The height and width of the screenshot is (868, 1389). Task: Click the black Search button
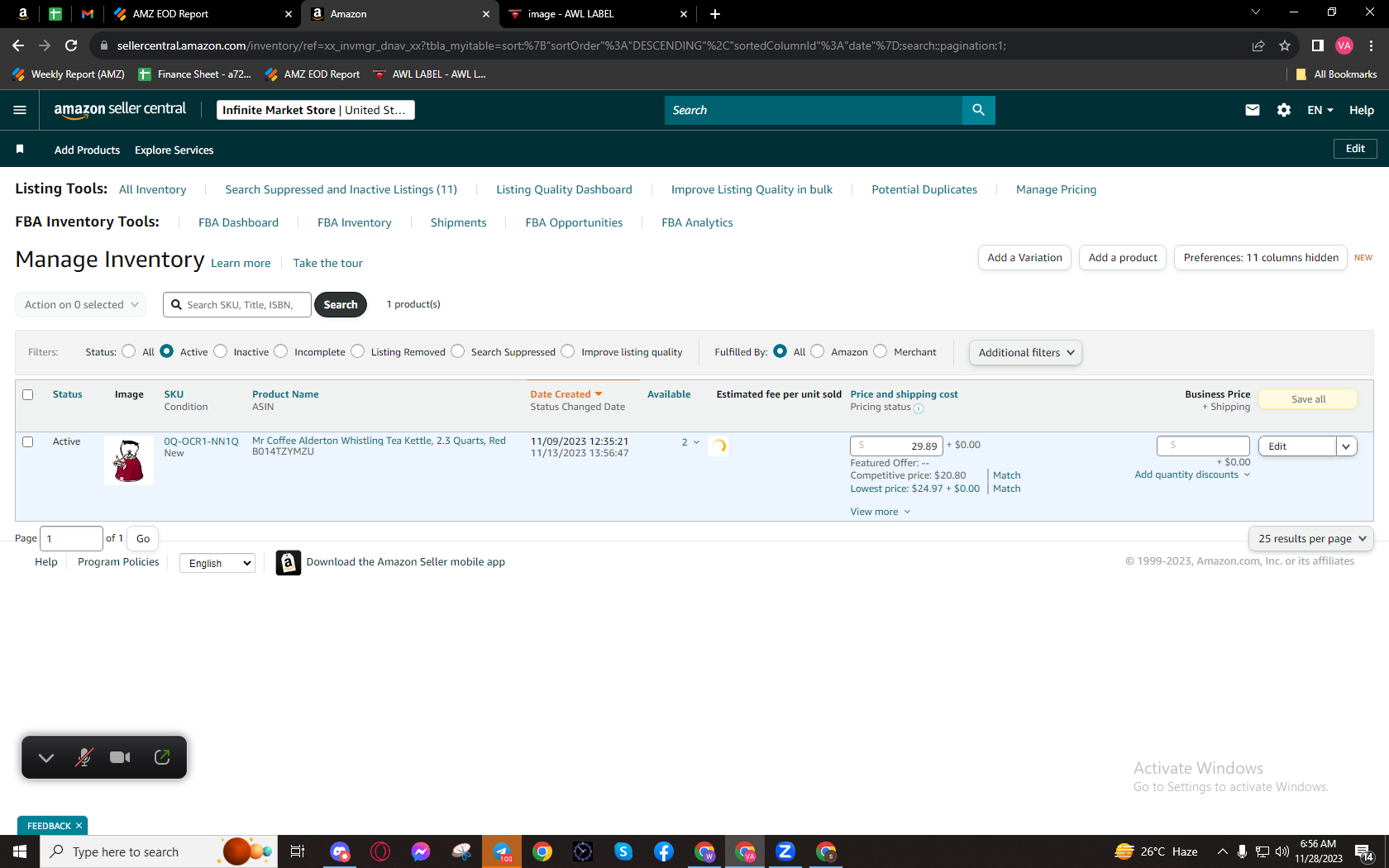click(x=341, y=305)
